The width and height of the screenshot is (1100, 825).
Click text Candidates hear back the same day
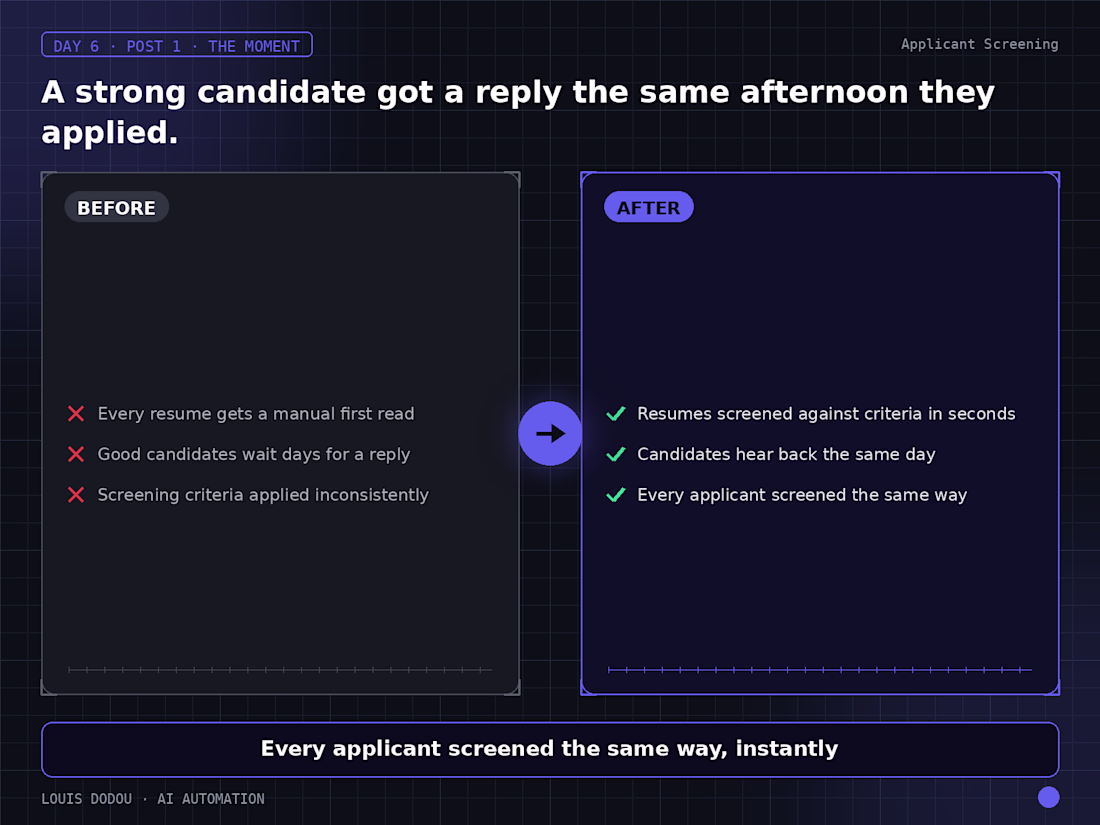click(786, 455)
